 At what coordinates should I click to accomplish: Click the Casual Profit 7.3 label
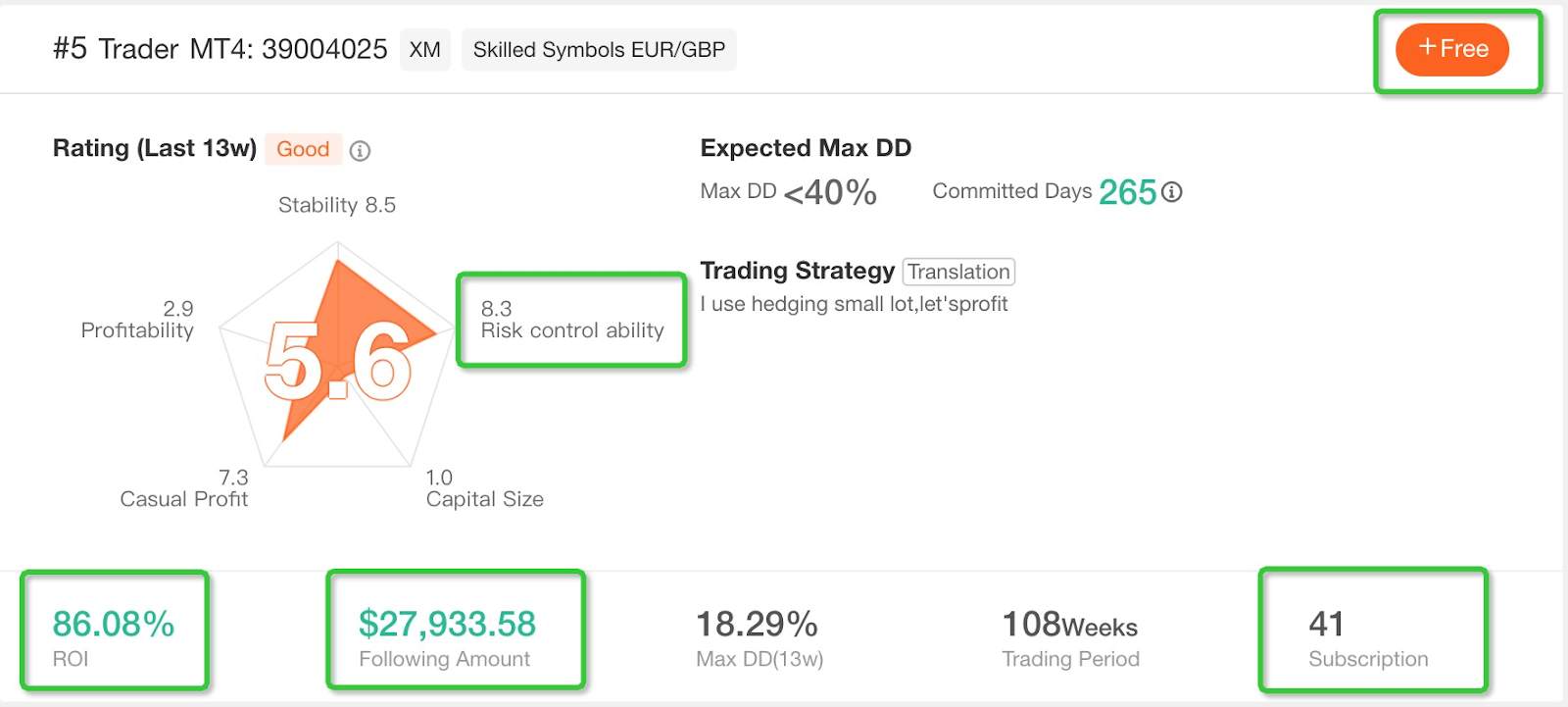pos(184,488)
